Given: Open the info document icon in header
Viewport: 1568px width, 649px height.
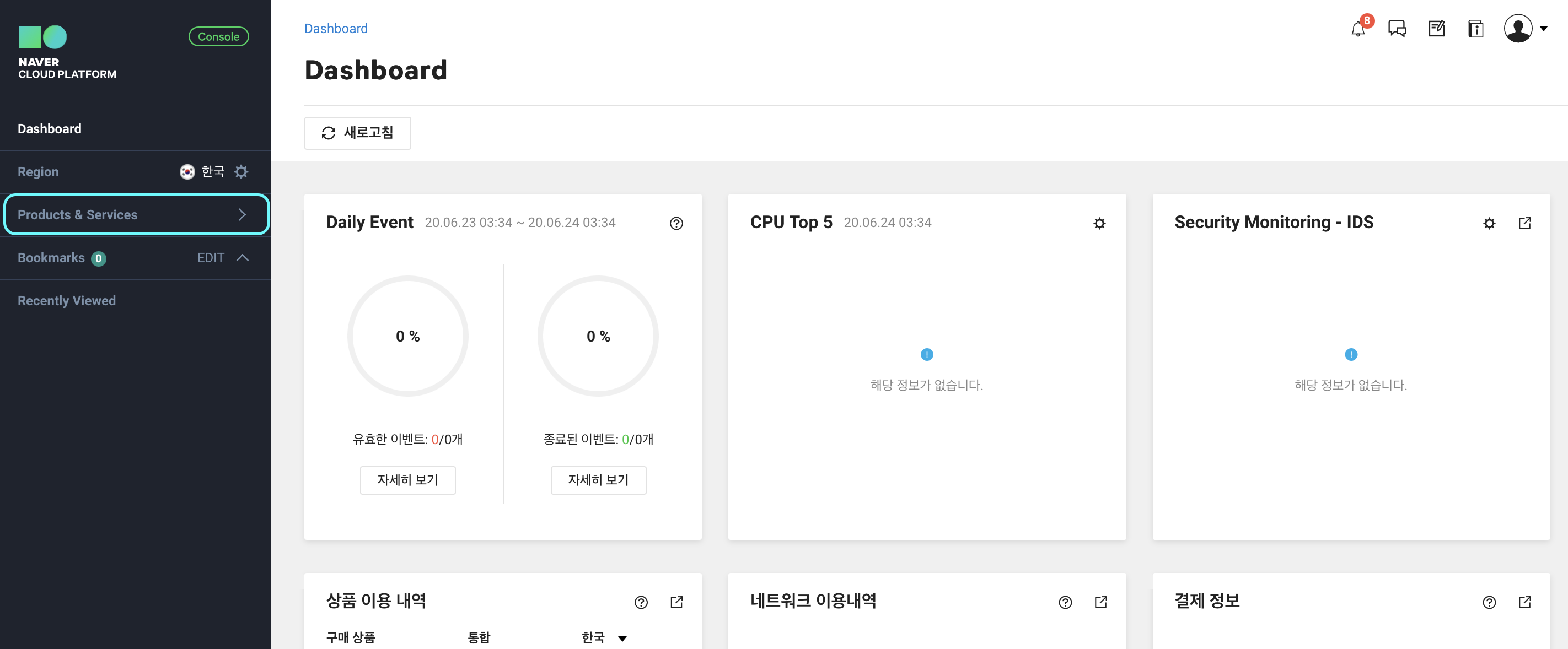Looking at the screenshot, I should coord(1475,29).
